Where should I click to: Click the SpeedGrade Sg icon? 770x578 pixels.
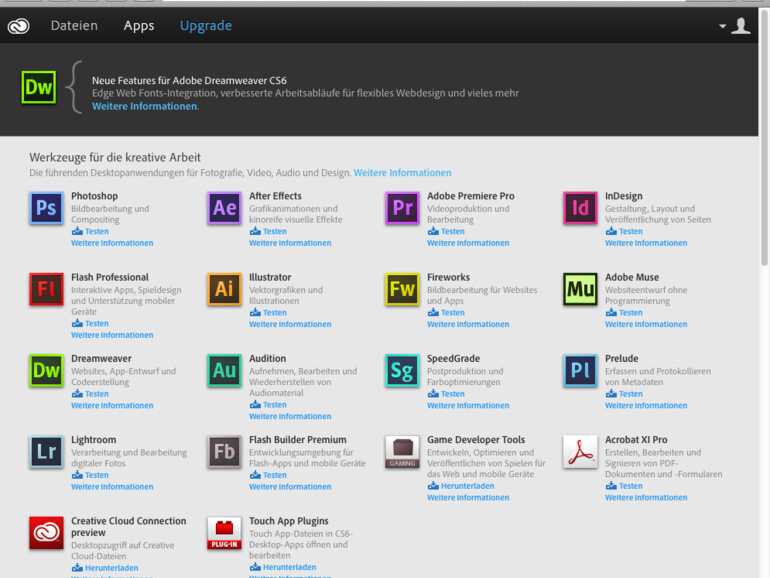[402, 370]
